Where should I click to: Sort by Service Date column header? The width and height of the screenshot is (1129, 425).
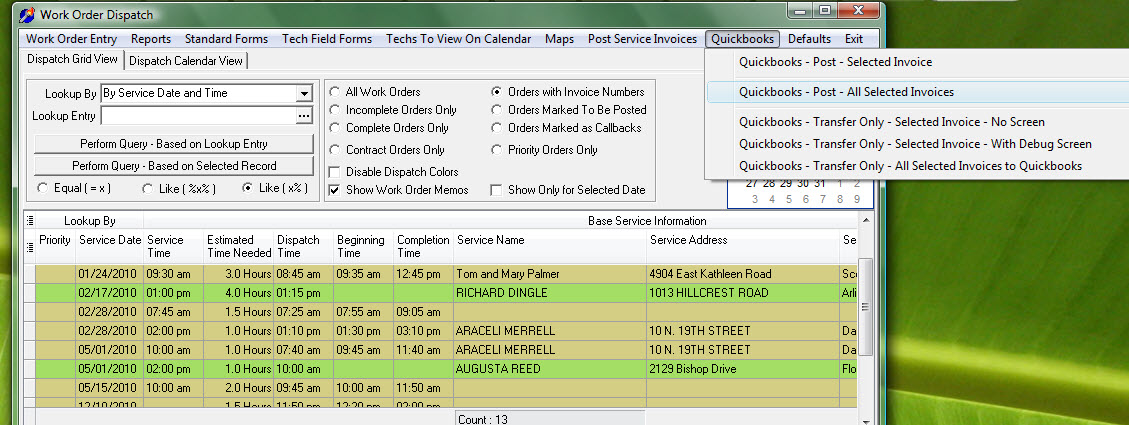click(110, 246)
